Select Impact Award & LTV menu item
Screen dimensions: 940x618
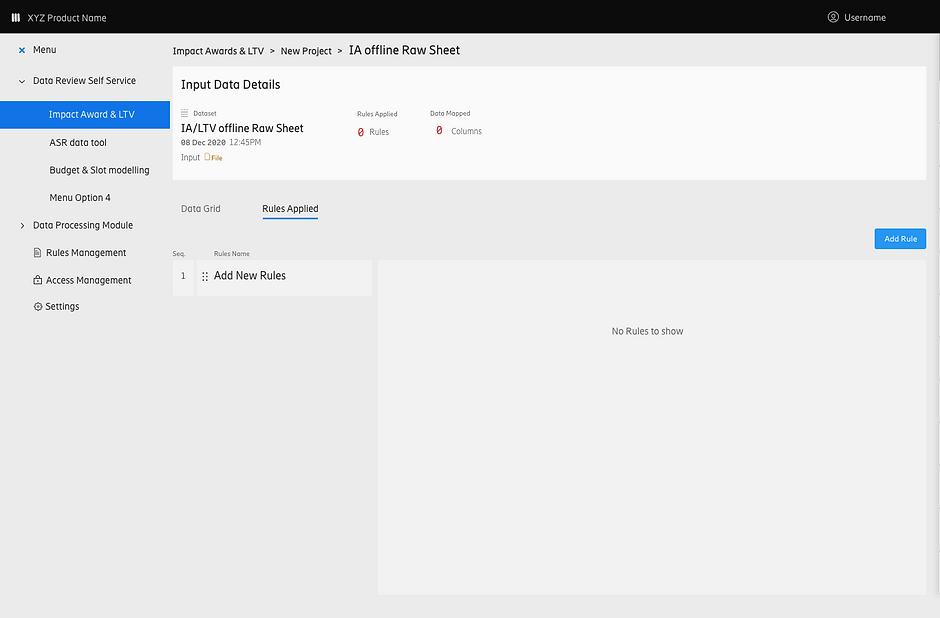tap(85, 114)
